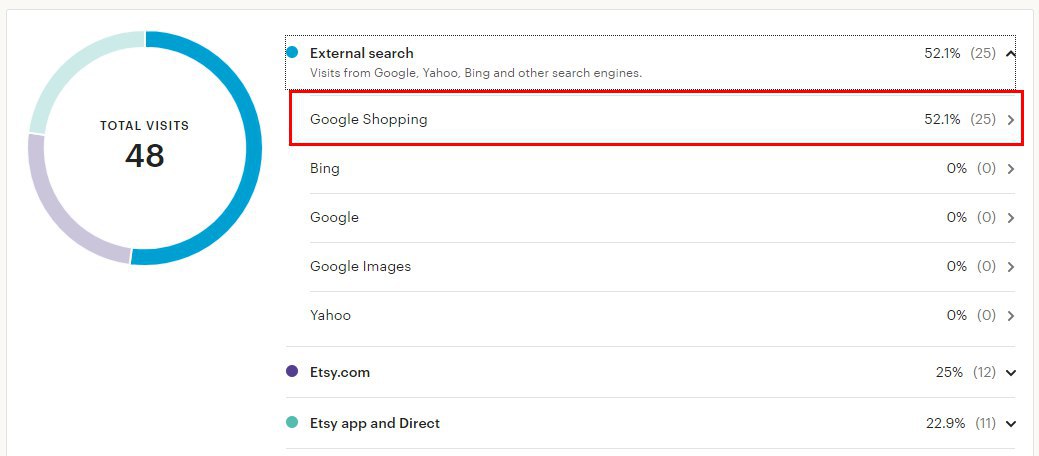The image size is (1039, 456).
Task: Open the Google row arrow
Action: (1011, 218)
